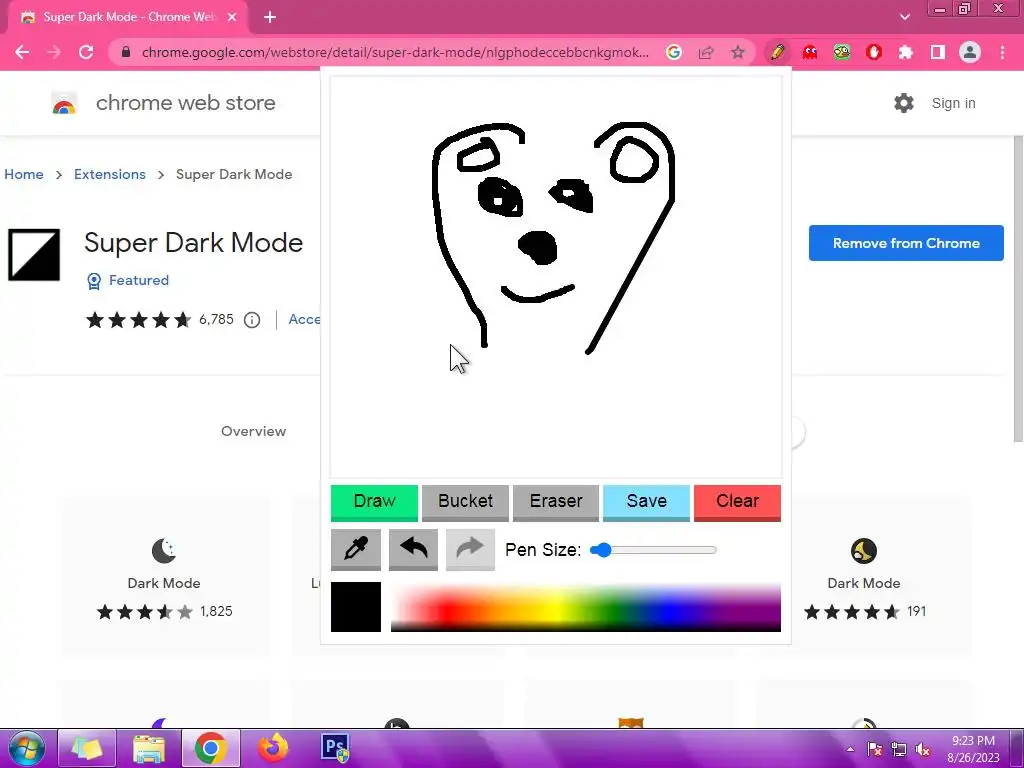Click the taskbar clock showing 9:23 PM
The image size is (1024, 768).
click(x=973, y=749)
